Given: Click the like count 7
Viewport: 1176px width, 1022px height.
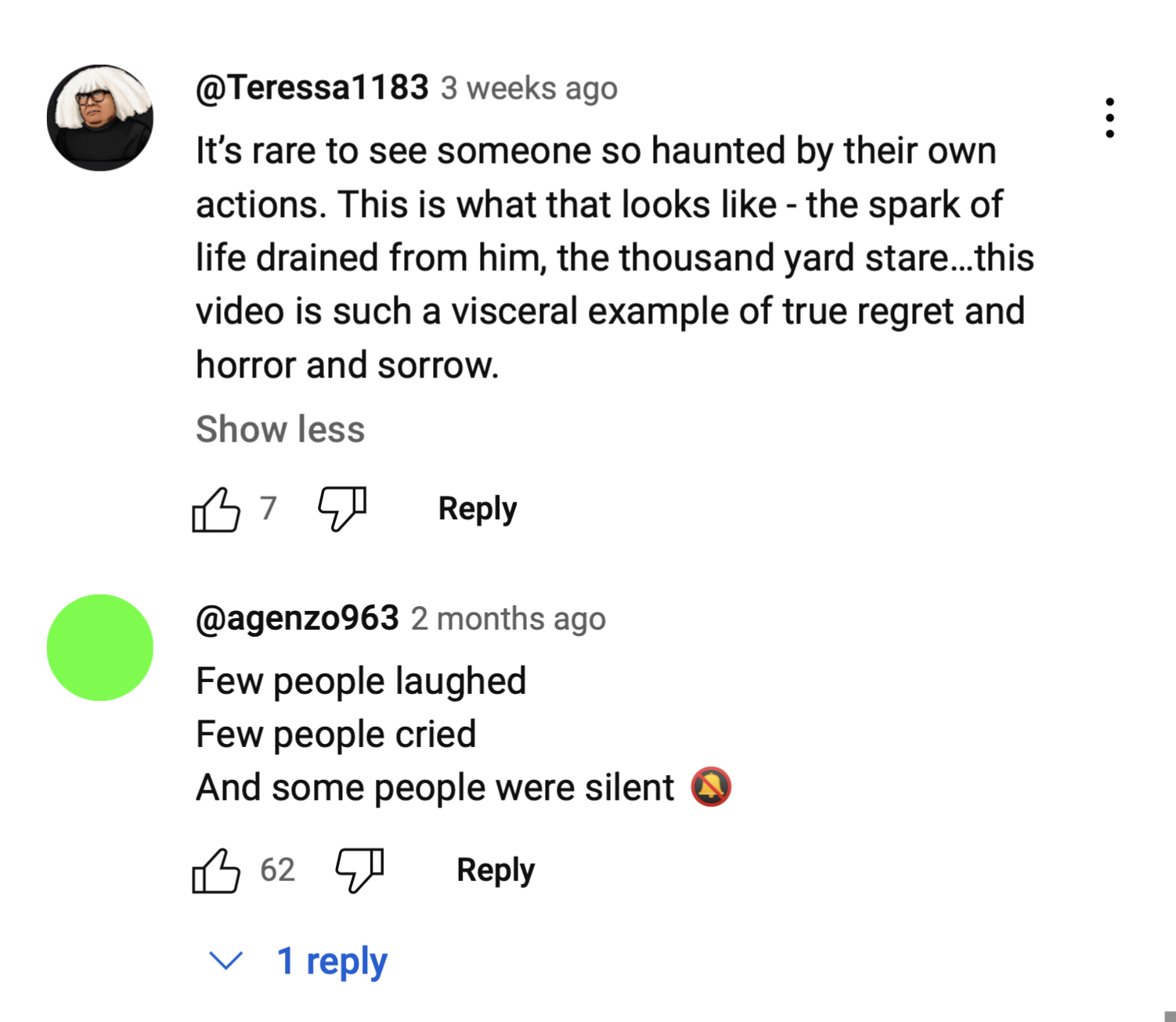Looking at the screenshot, I should [269, 508].
